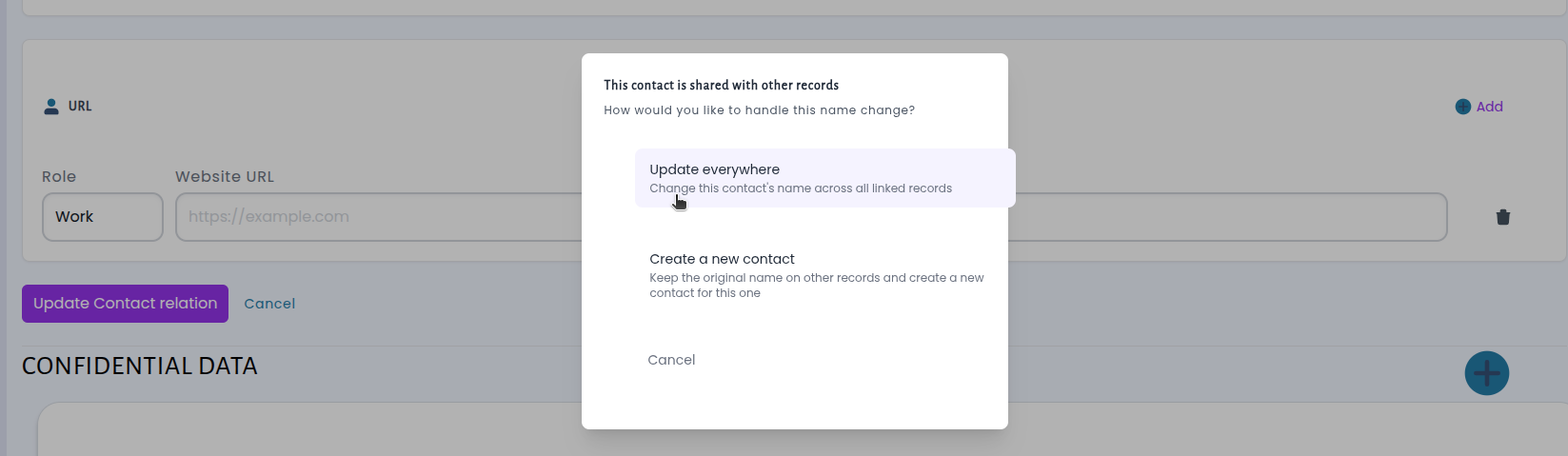
Task: Select Create a new contact option
Action: click(825, 275)
